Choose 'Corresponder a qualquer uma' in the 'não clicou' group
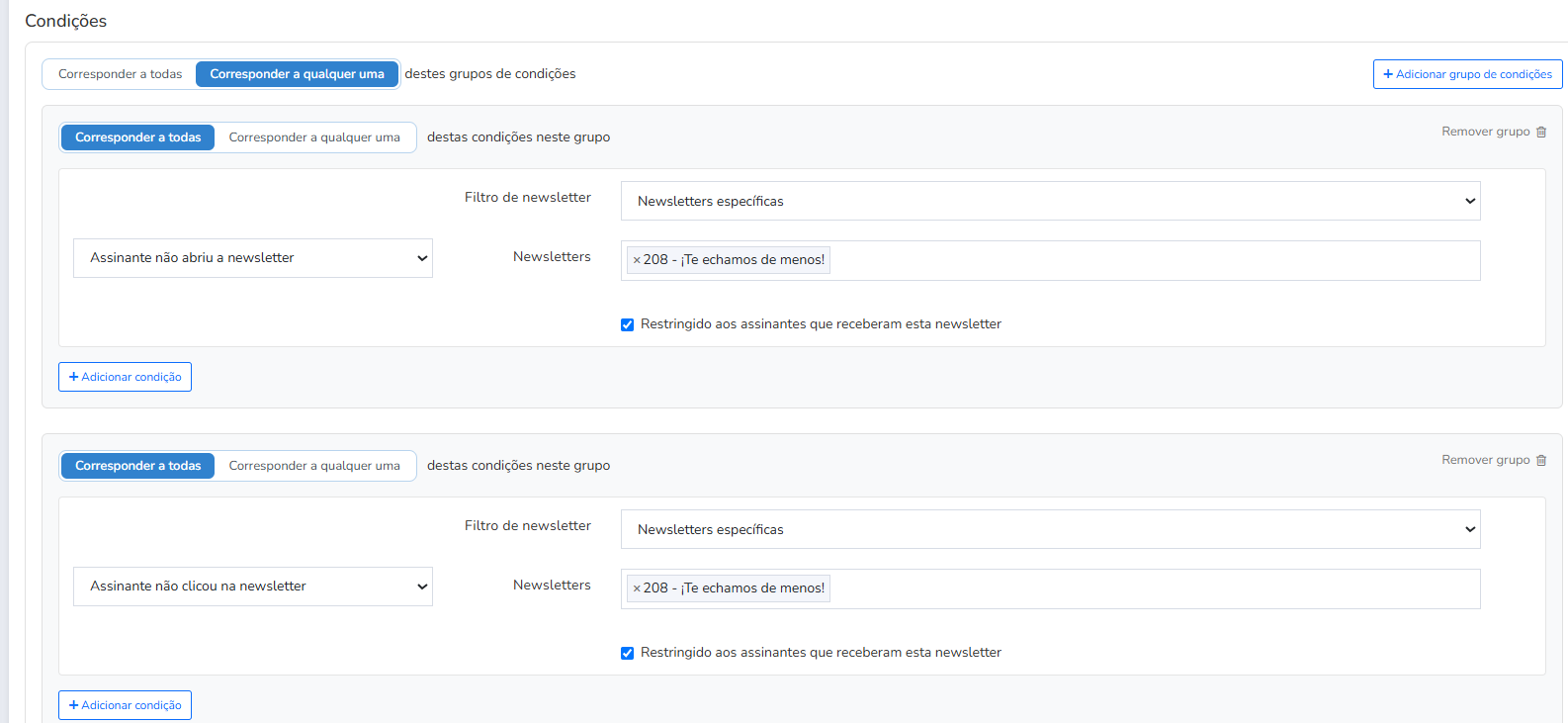This screenshot has height=723, width=1568. pos(314,466)
